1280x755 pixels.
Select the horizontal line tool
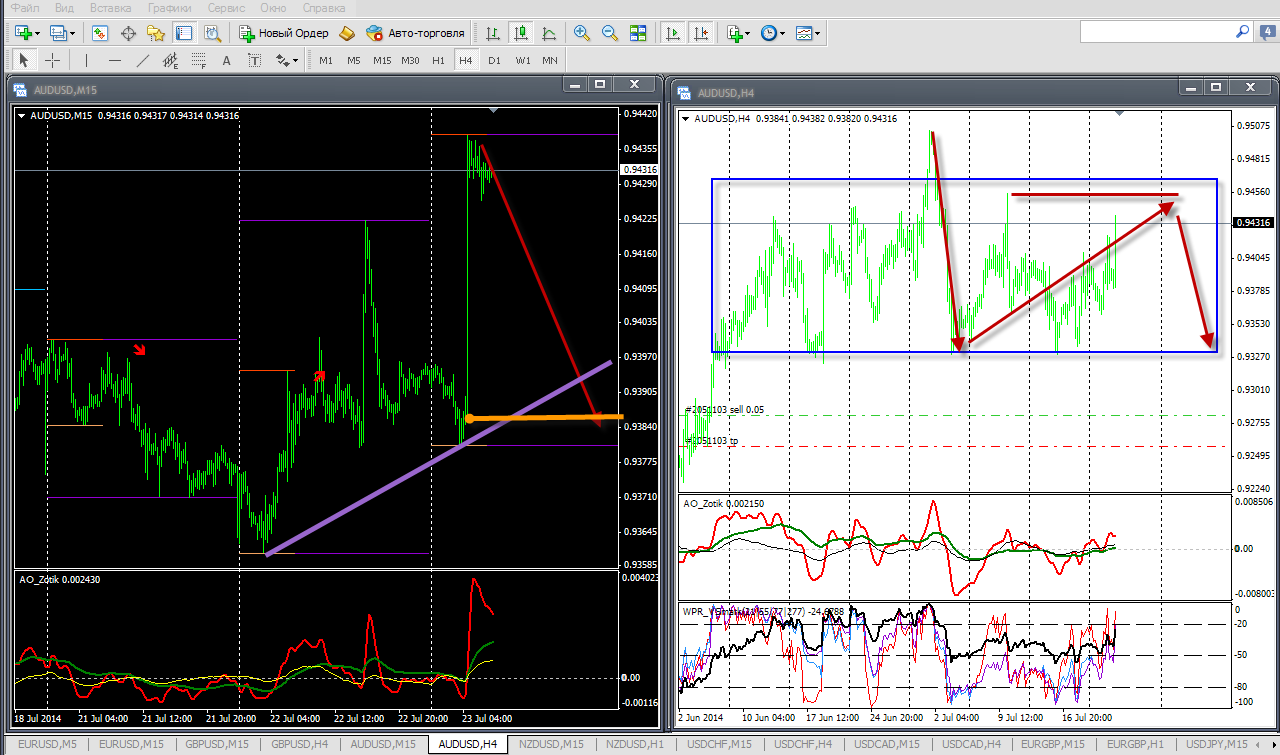coord(114,60)
